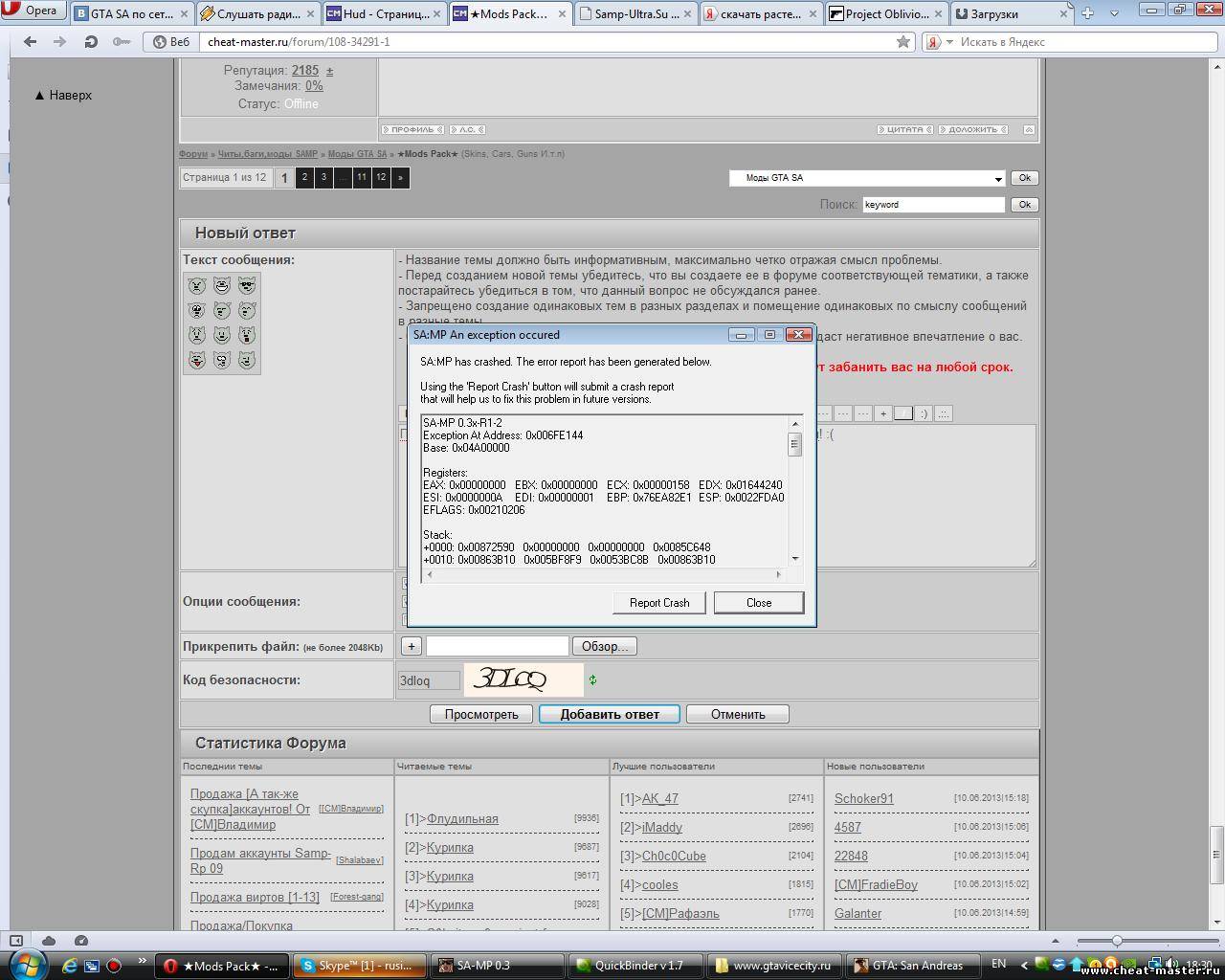The height and width of the screenshot is (980, 1225).
Task: Open user 'AK_47' profile link
Action: 660,798
